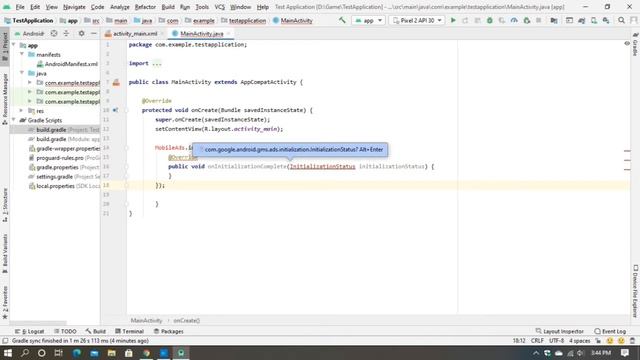Click the Stop square icon in toolbar
The width and height of the screenshot is (640, 360).
[539, 20]
